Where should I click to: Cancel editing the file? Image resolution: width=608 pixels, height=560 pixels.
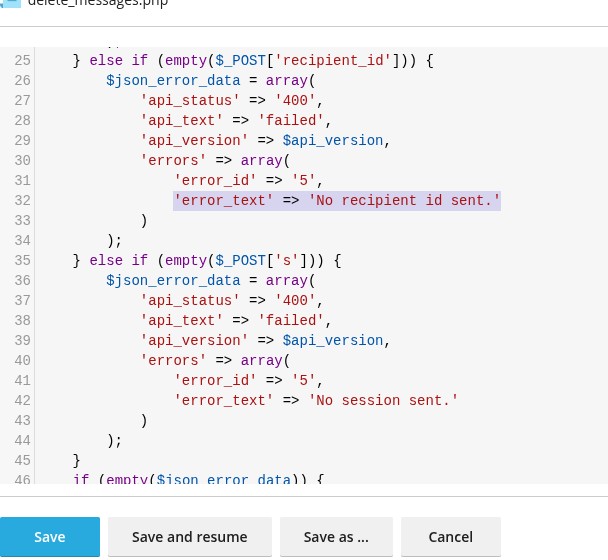[x=450, y=537]
